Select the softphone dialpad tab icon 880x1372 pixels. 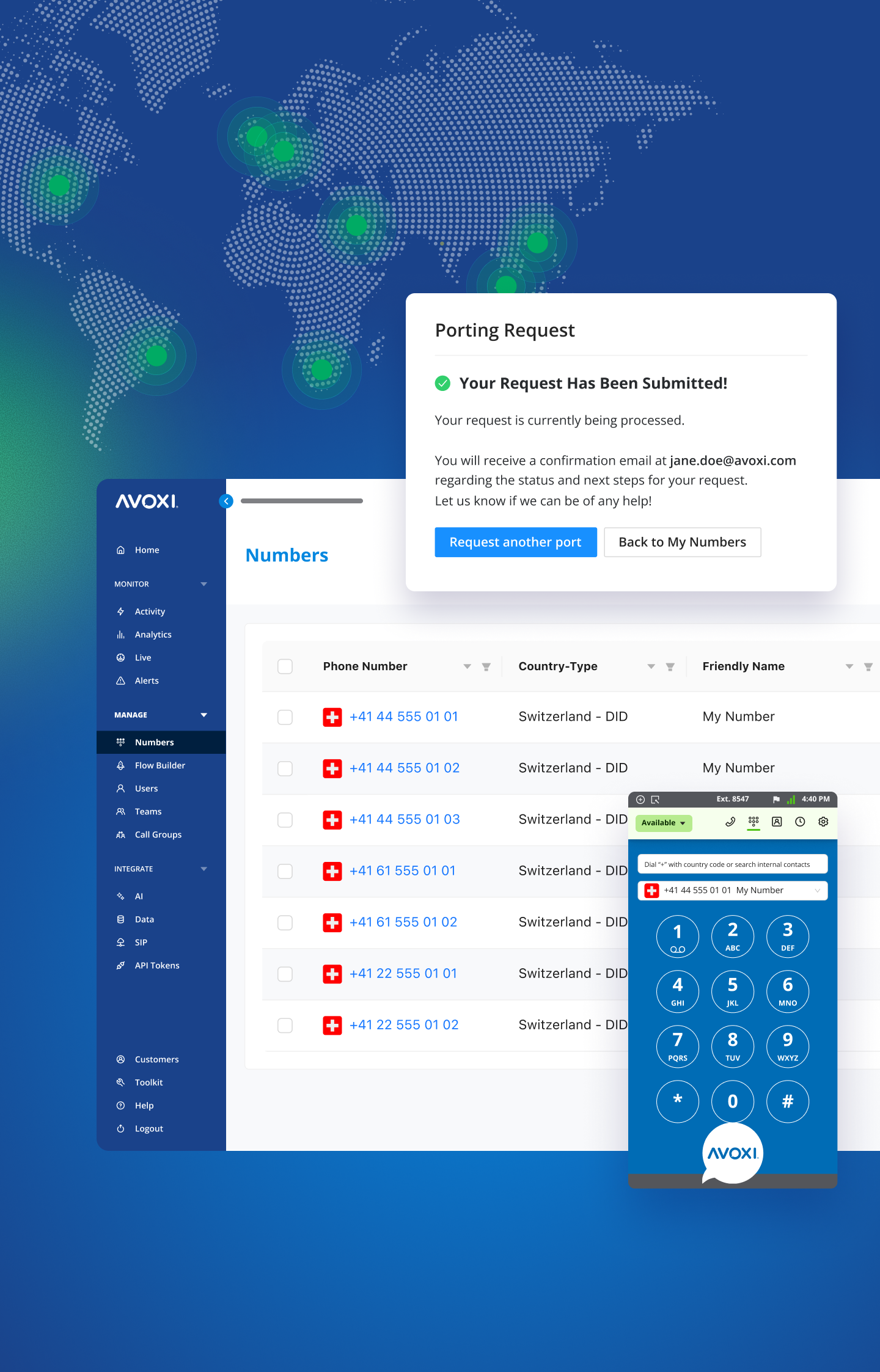pyautogui.click(x=754, y=822)
